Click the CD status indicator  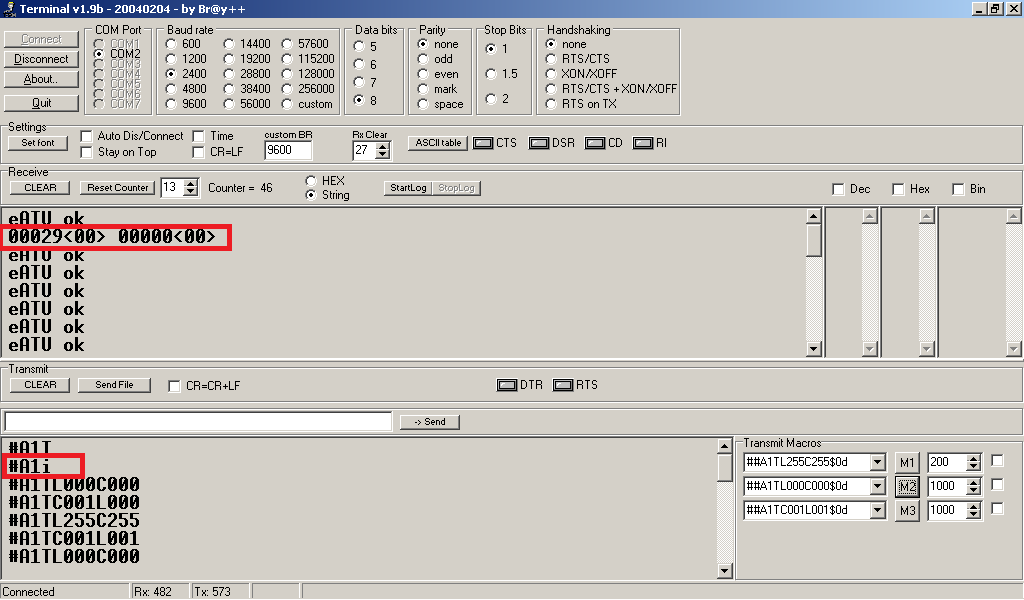tap(595, 143)
